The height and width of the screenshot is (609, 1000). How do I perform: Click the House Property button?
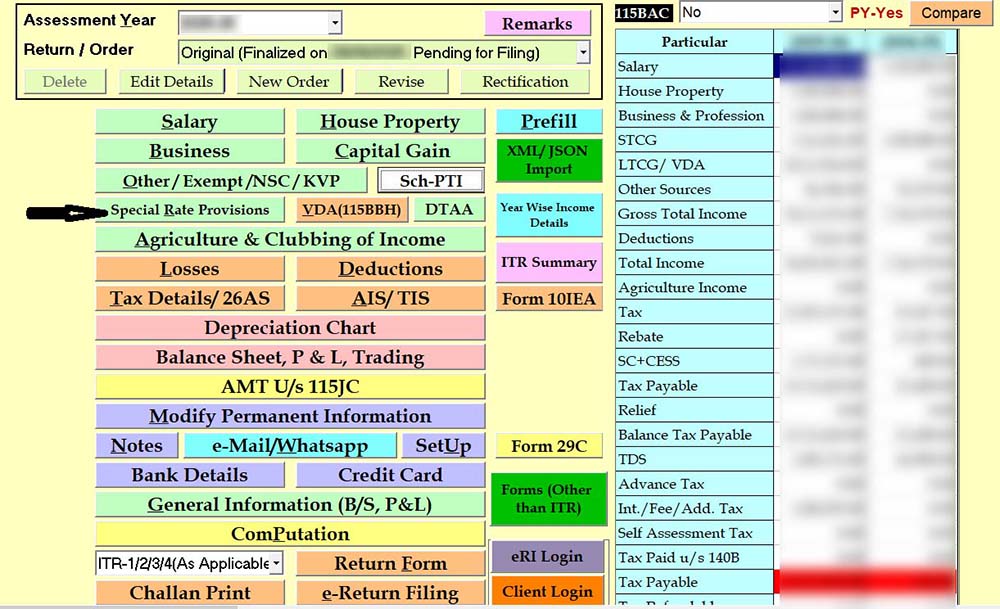coord(390,122)
